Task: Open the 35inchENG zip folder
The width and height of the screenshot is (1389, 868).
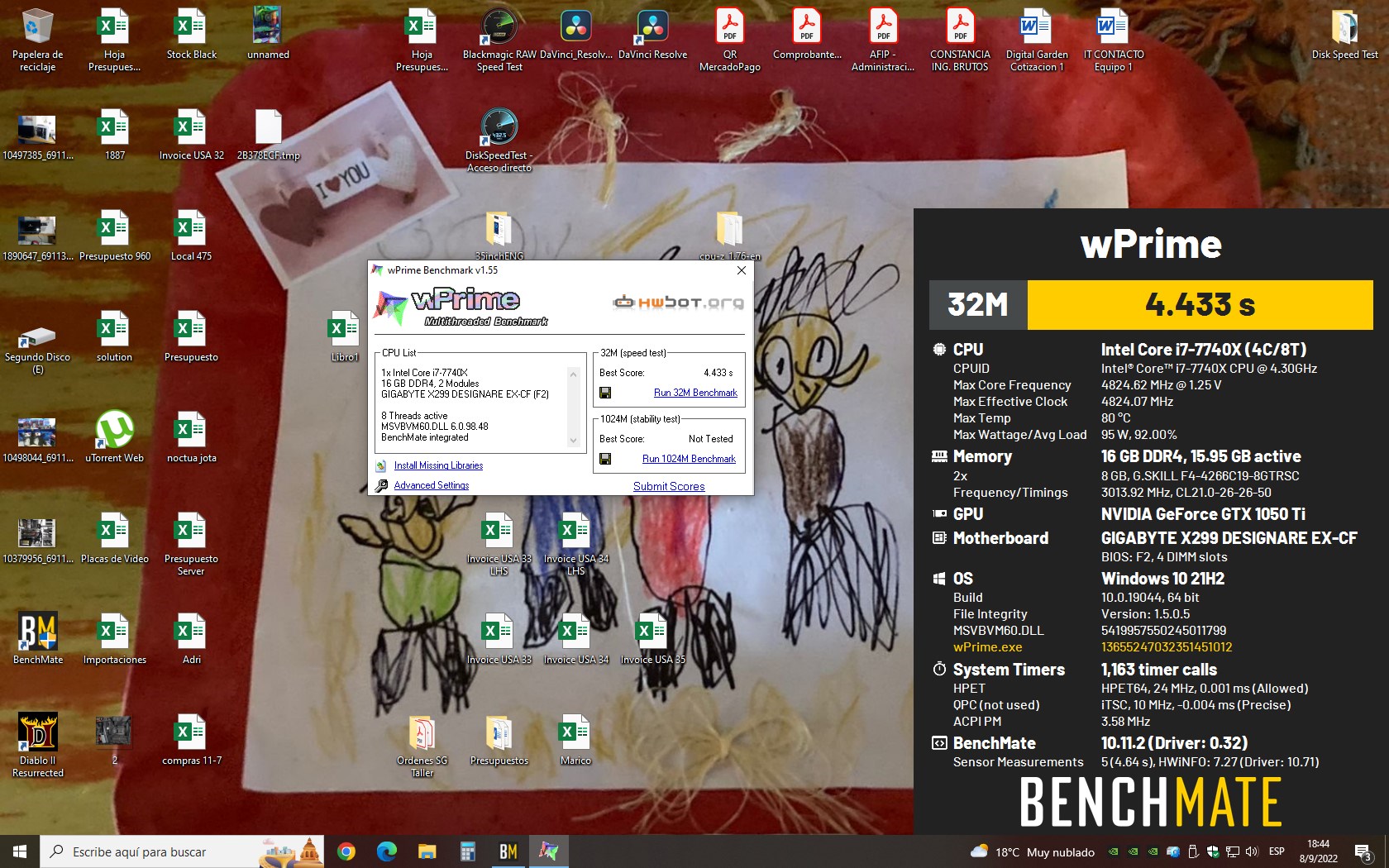Action: (x=499, y=236)
